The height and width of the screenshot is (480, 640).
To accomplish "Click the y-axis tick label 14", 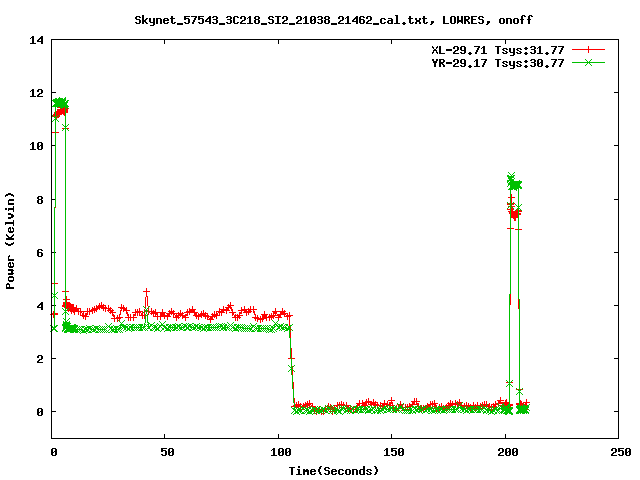I will tap(37, 40).
